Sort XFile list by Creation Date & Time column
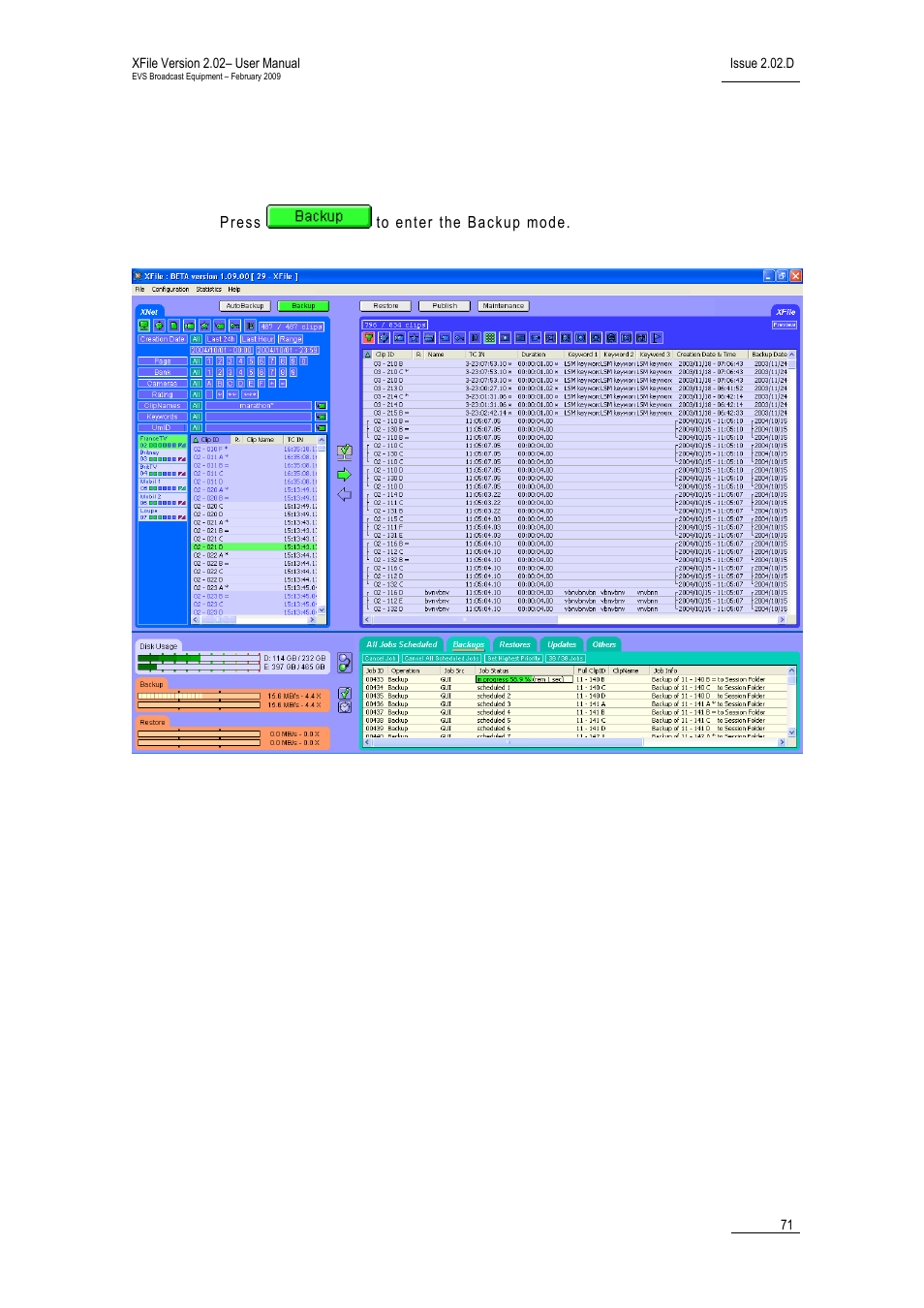Screen dimensions: 924x1308 point(712,355)
